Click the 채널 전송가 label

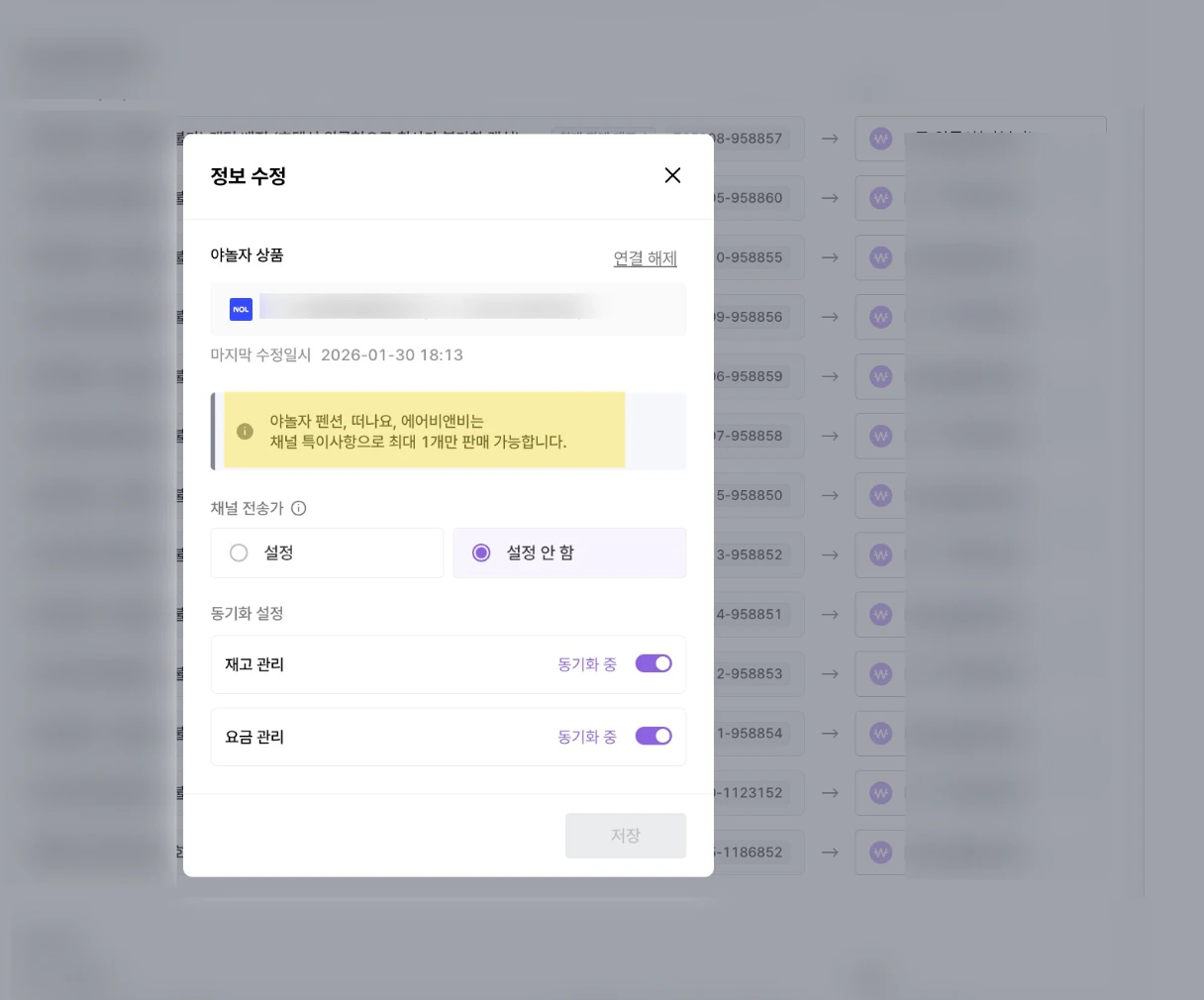pyautogui.click(x=247, y=508)
